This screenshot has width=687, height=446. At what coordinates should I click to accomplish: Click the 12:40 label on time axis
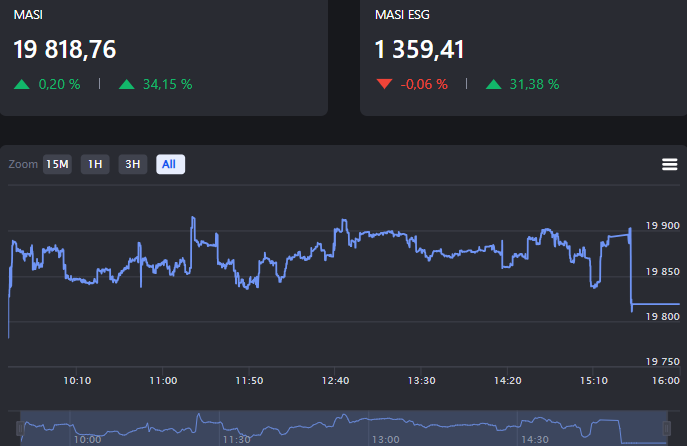335,381
